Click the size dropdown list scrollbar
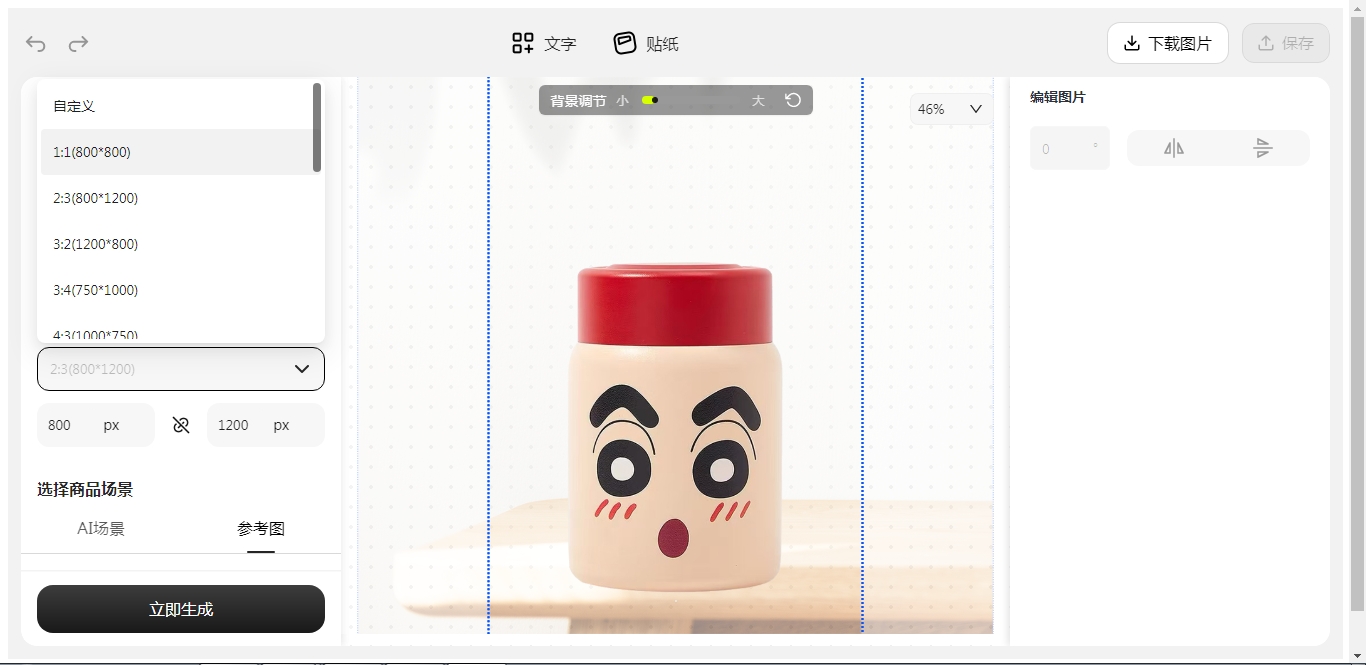The image size is (1366, 665). [317, 127]
